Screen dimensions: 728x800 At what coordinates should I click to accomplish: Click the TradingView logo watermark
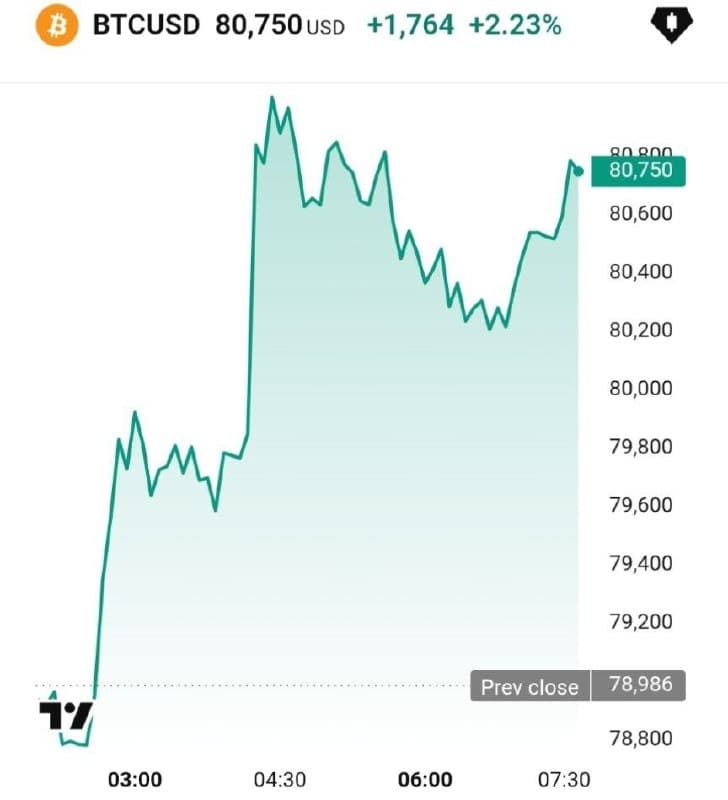(66, 716)
